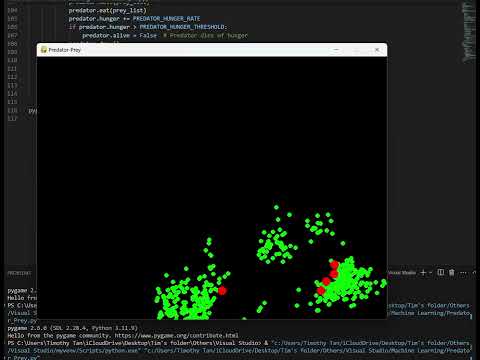
Task: Click PREDATOR_HUNGER_RATE constant in the code
Action: point(166,19)
